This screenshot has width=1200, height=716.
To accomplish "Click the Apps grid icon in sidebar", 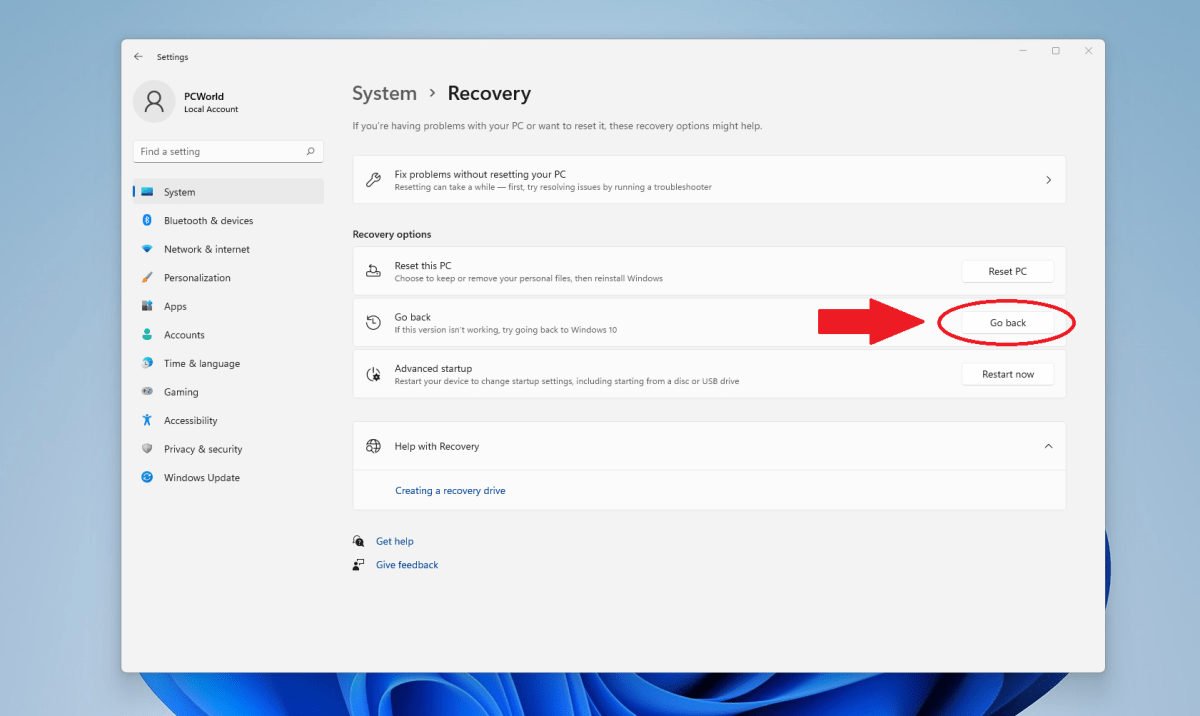I will pos(148,306).
